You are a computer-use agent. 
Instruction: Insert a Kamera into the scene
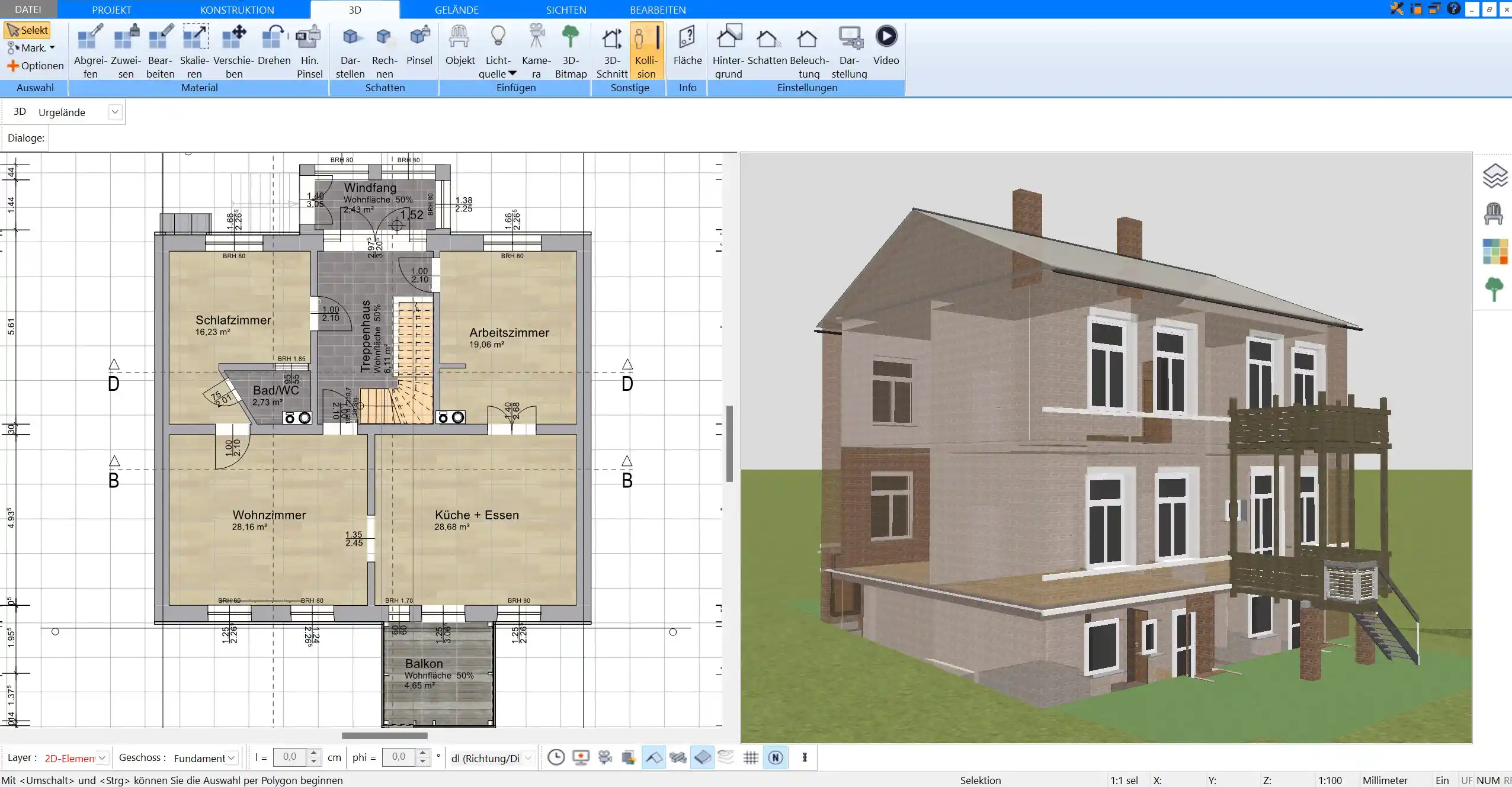point(536,52)
